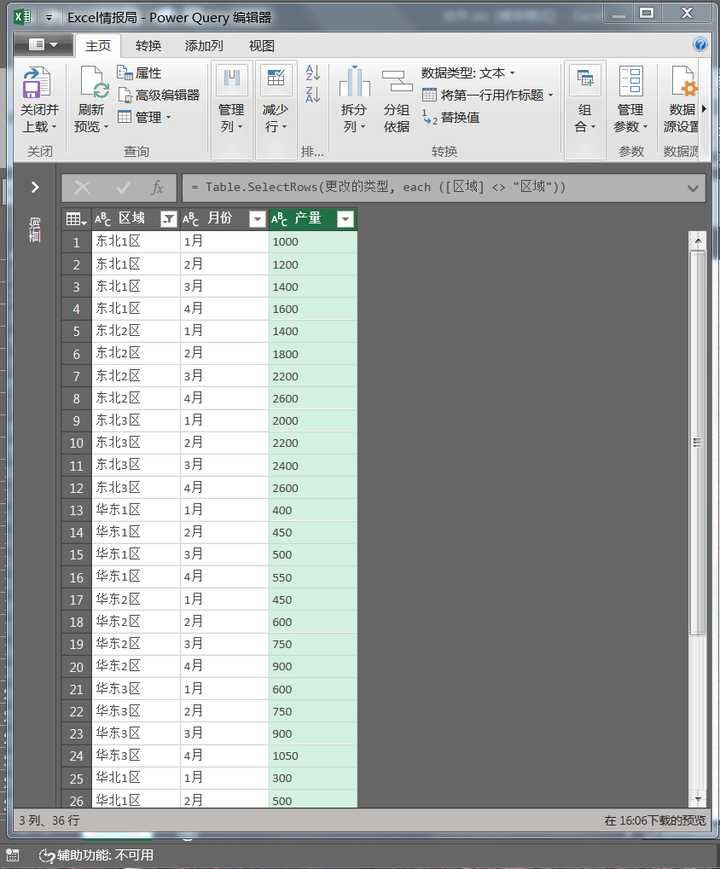Select the 华东1区 cell in row 13

(x=136, y=510)
